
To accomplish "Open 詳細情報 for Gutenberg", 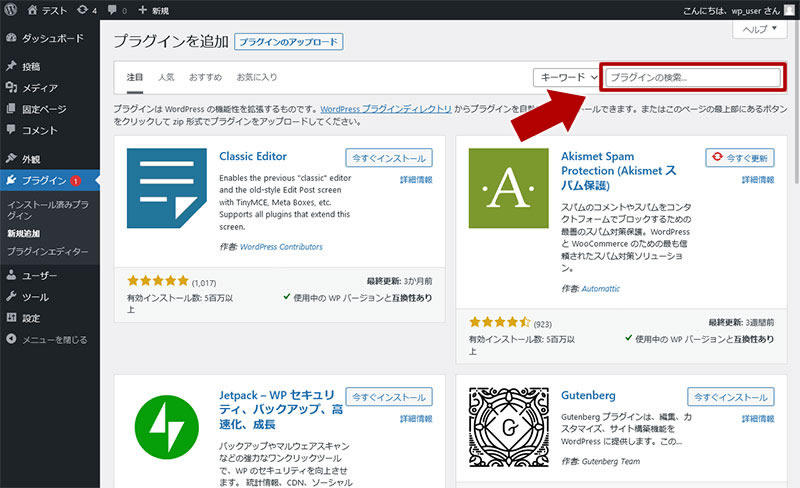I will click(758, 419).
